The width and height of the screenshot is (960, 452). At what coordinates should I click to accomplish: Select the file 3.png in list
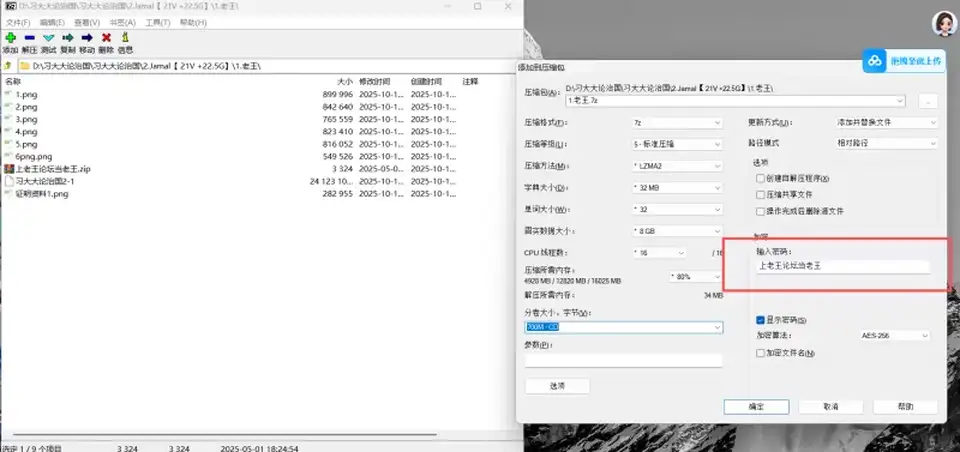(26, 119)
